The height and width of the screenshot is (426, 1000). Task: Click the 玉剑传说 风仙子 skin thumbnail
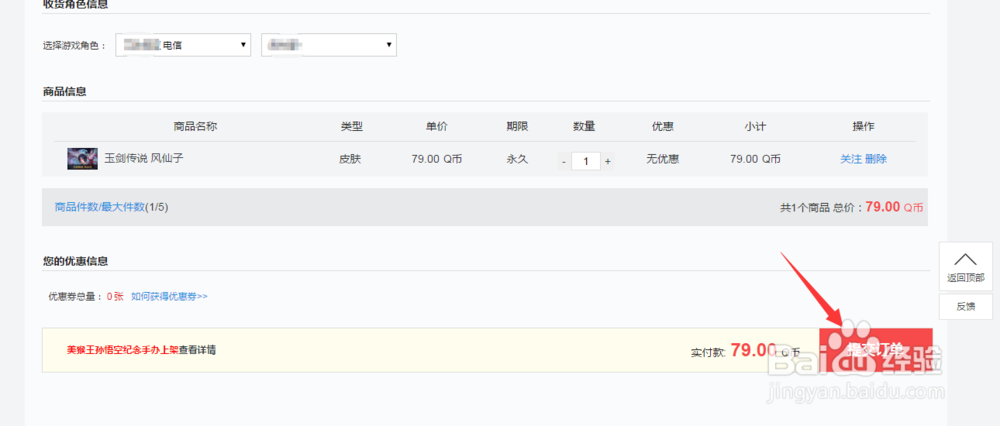tap(82, 159)
